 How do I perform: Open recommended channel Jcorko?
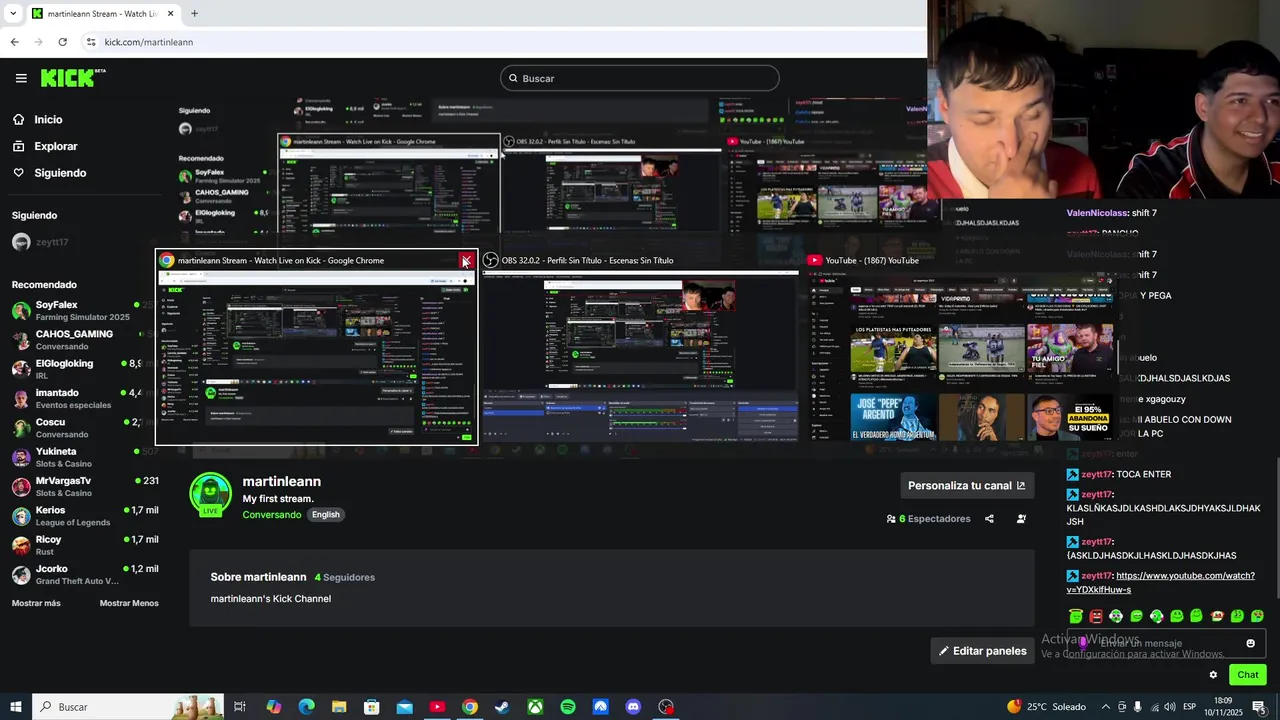click(x=84, y=574)
